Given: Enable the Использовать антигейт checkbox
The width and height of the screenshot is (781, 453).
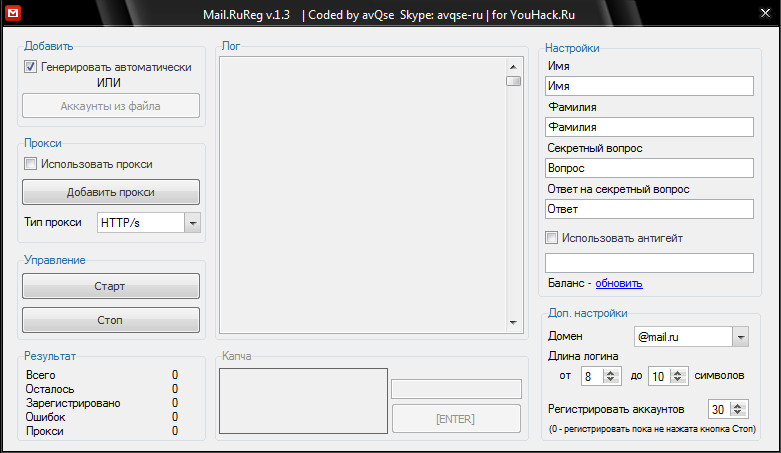Looking at the screenshot, I should 551,238.
